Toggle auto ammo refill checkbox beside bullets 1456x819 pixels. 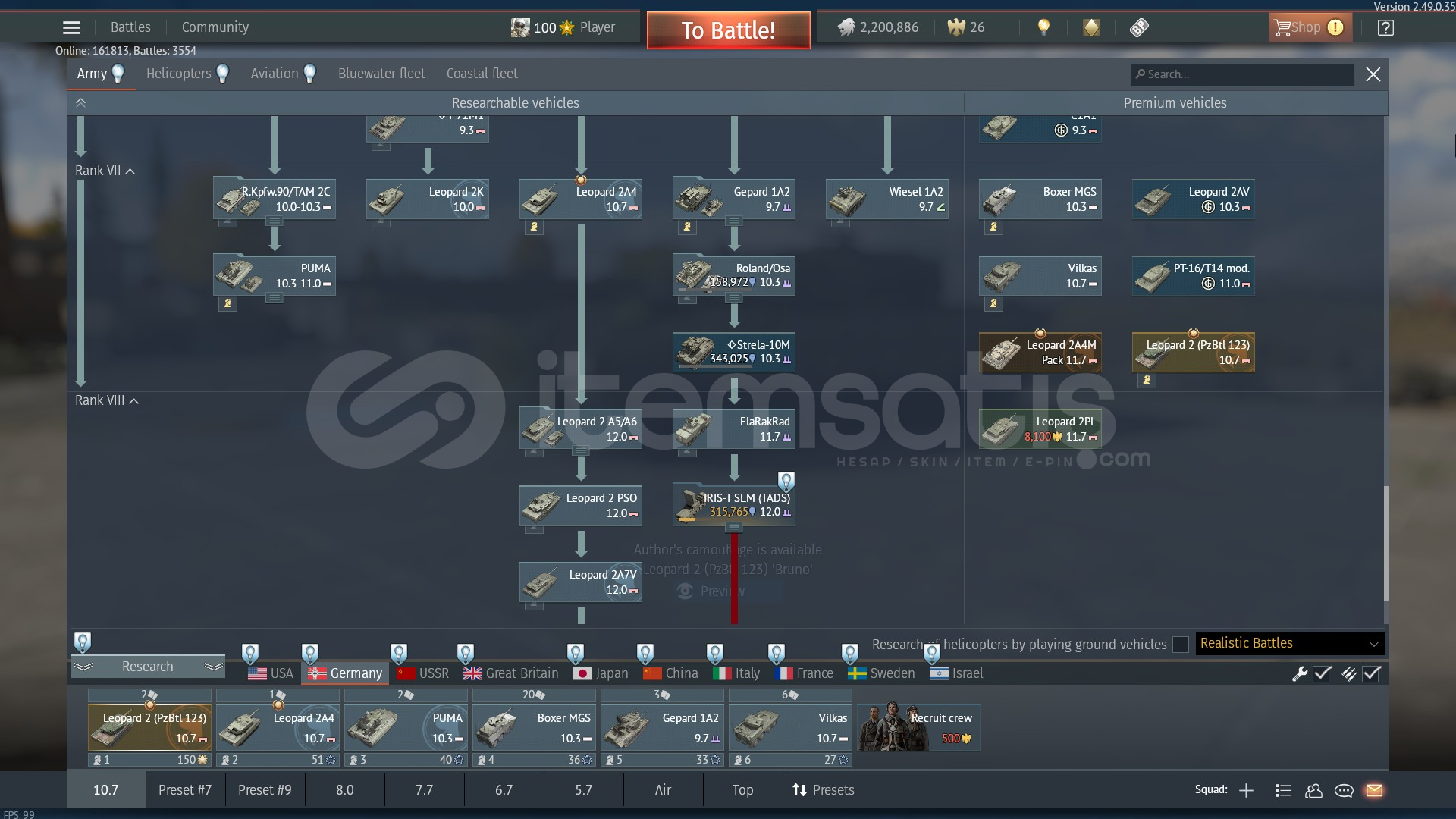[x=1372, y=673]
